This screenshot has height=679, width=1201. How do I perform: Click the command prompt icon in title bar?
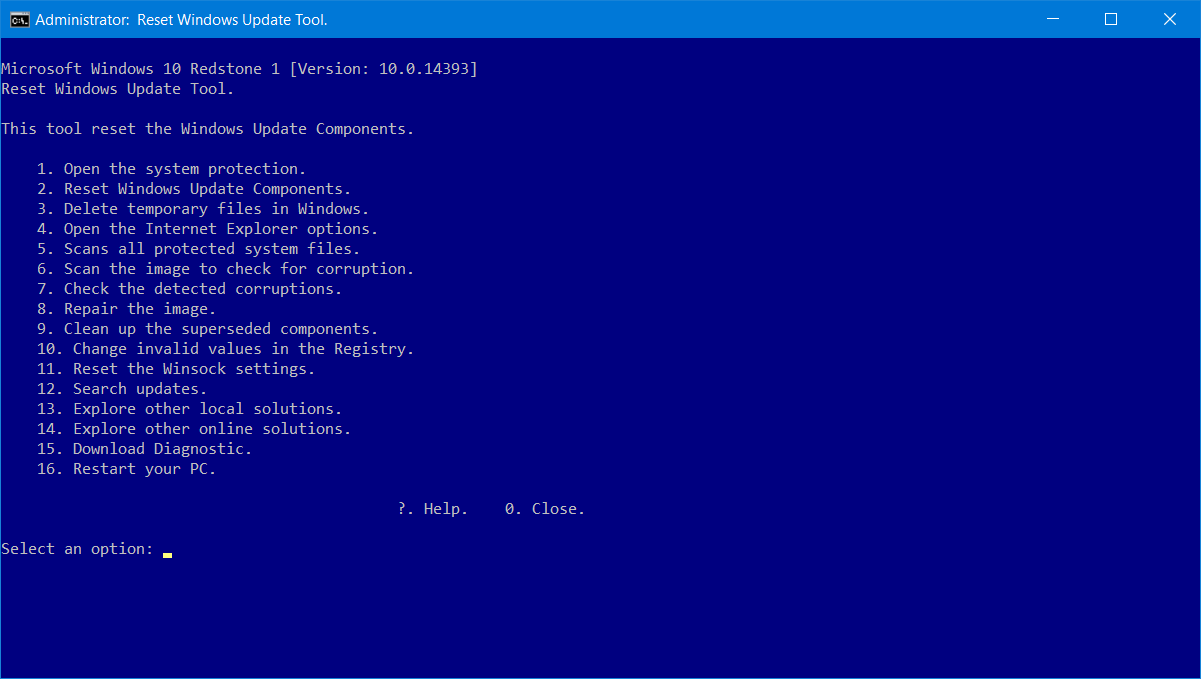(x=18, y=19)
